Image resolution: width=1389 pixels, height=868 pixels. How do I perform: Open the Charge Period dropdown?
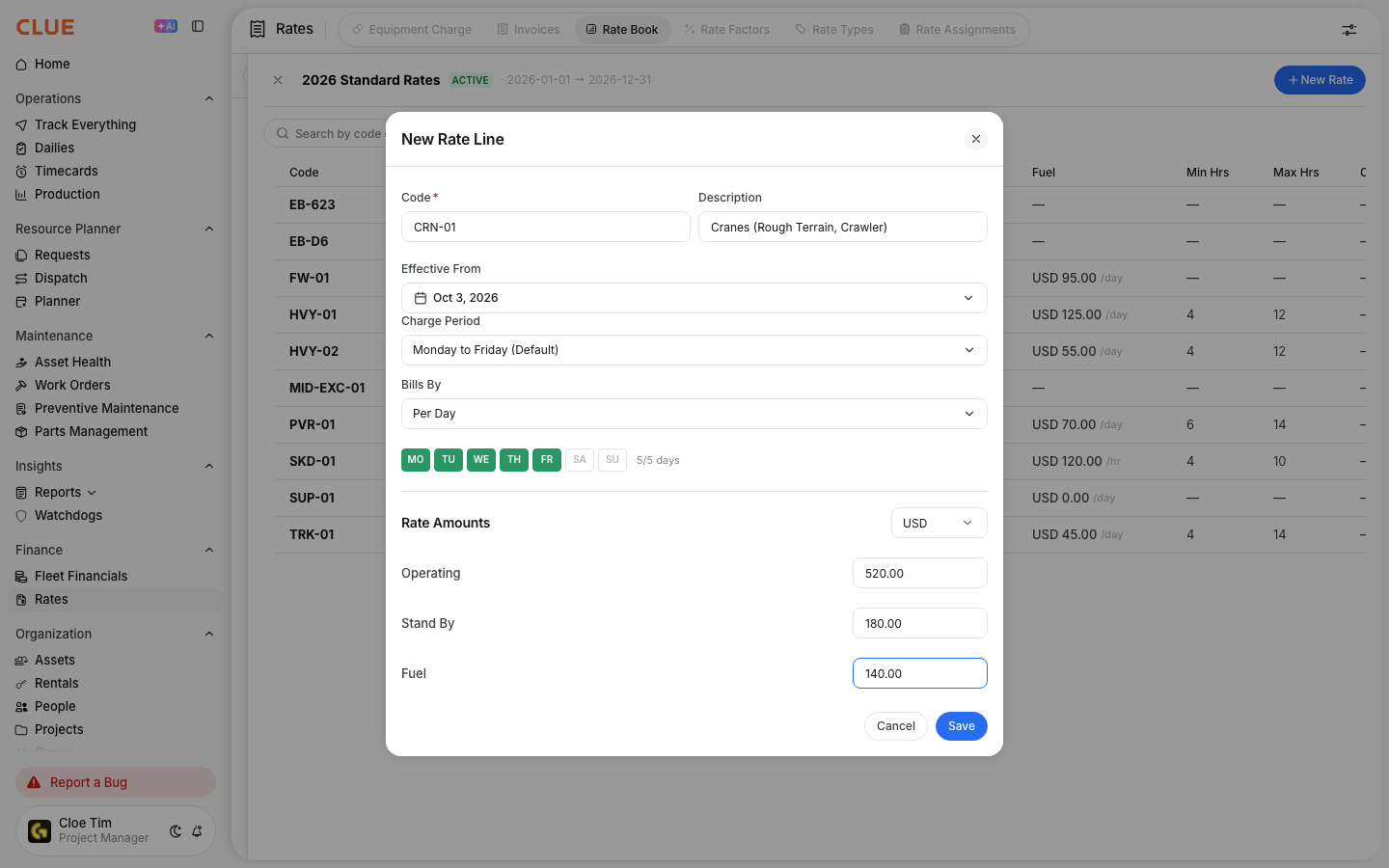click(694, 350)
